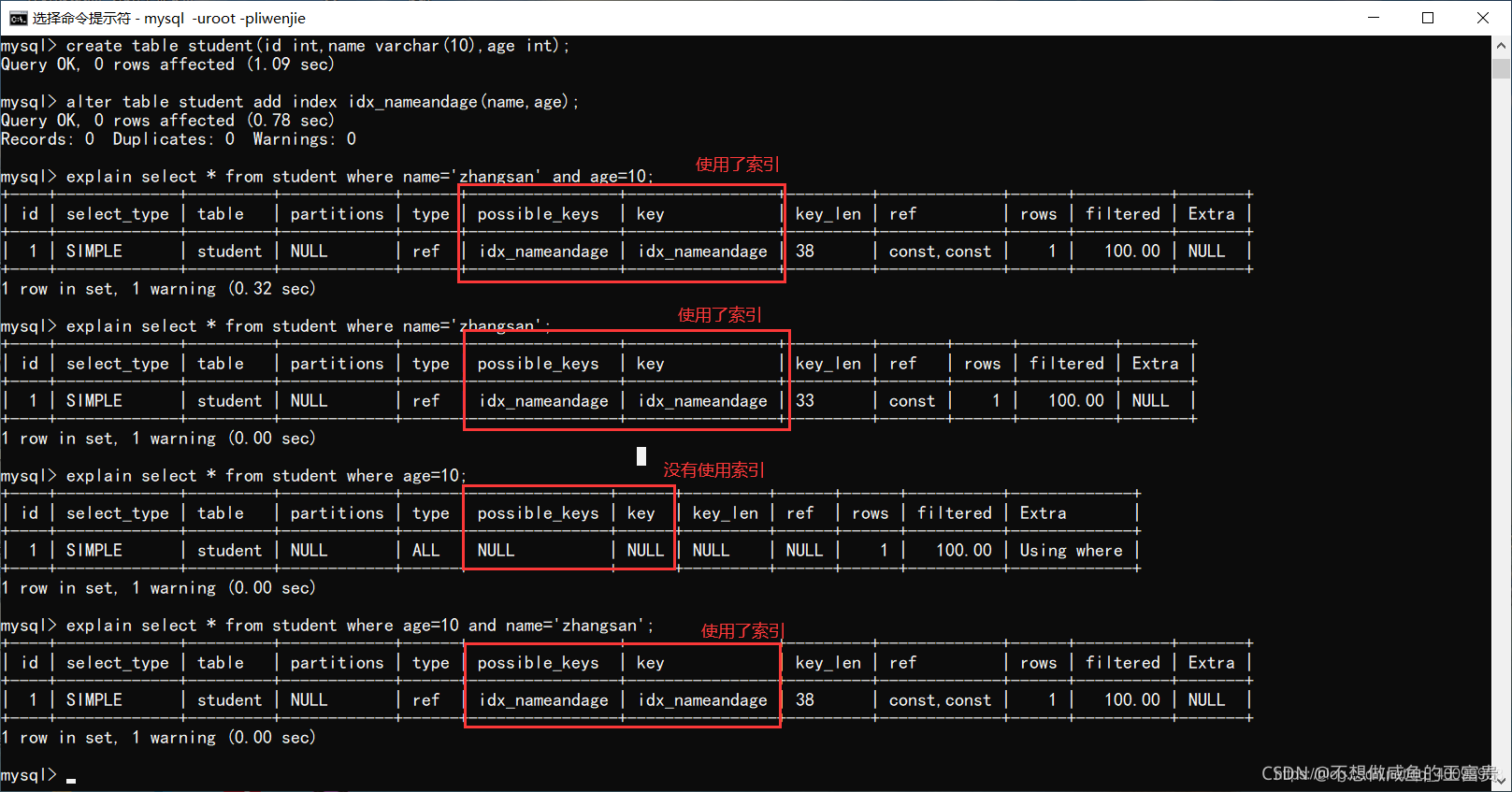Click the last empty 'mysql>' prompt
The width and height of the screenshot is (1512, 792).
[x=29, y=775]
